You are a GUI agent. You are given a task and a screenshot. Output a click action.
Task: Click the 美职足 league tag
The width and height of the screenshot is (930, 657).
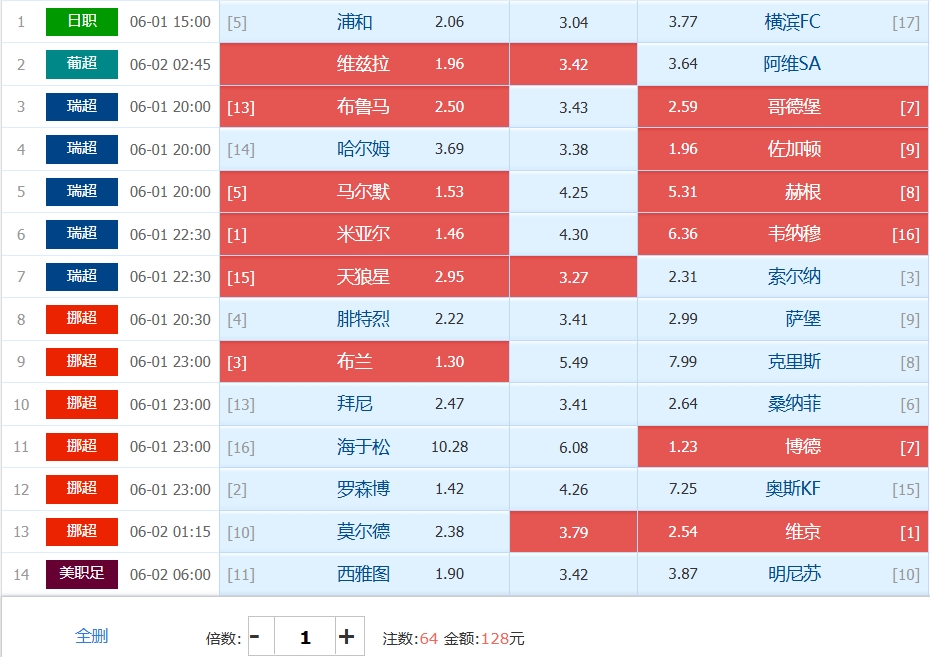tap(82, 574)
